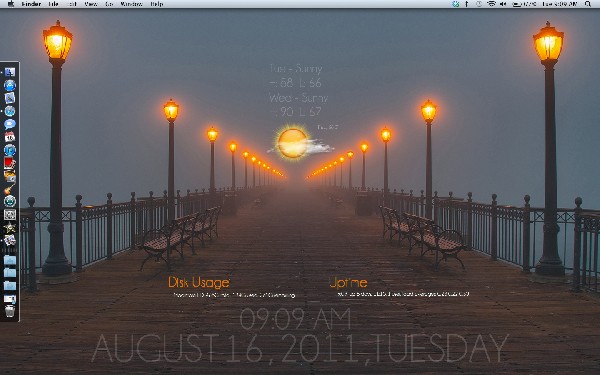The height and width of the screenshot is (375, 600).
Task: Click the 'Wed - Sunny' forecast text
Action: point(298,98)
